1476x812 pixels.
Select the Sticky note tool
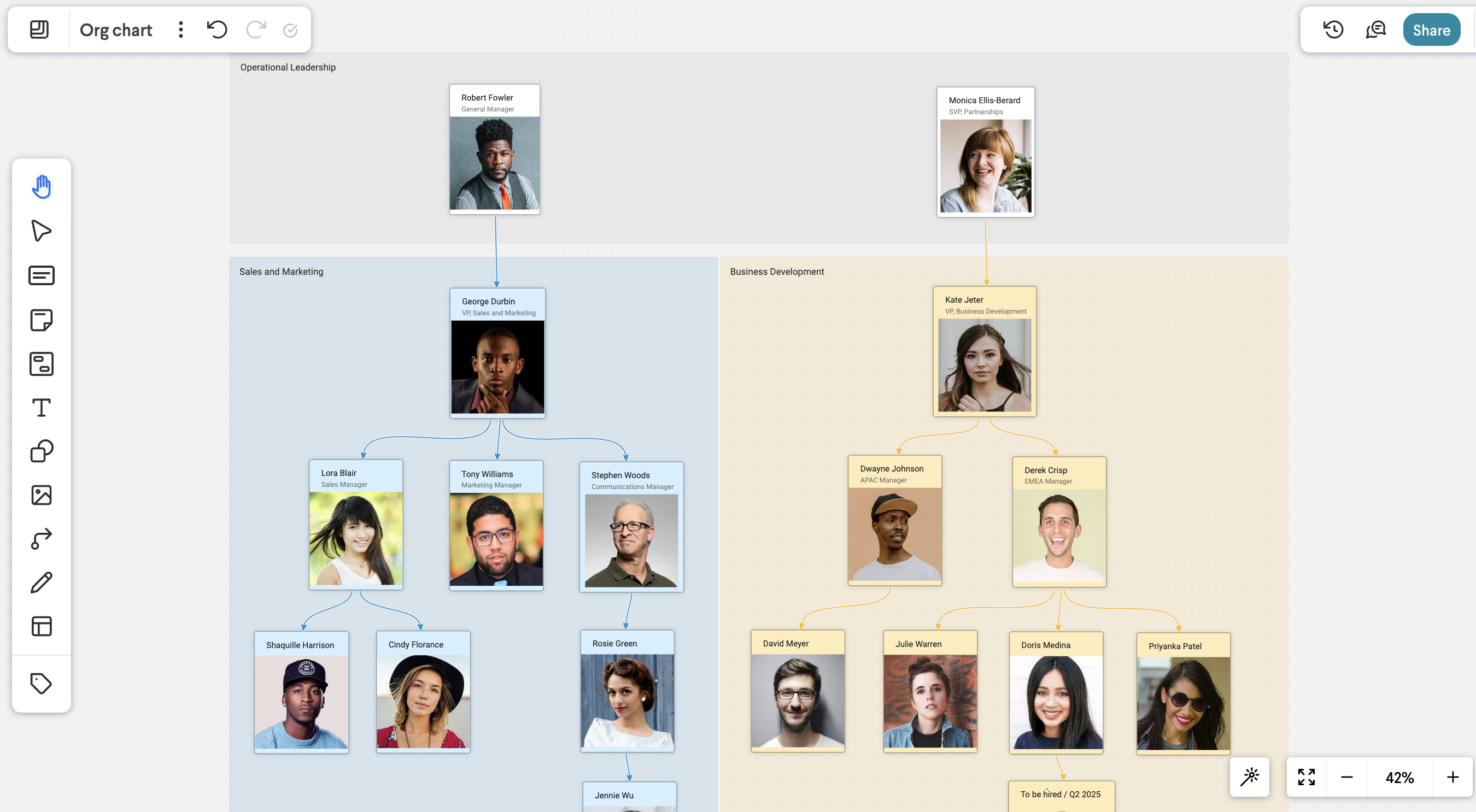40,320
